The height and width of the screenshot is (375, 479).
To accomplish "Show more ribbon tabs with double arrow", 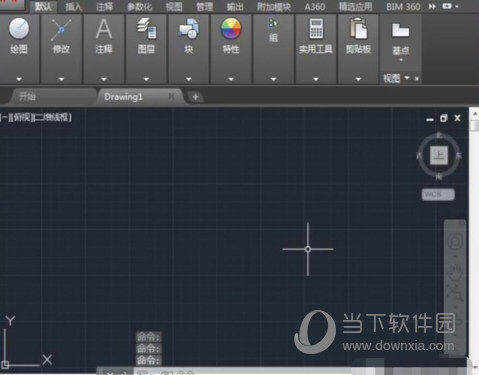I will tap(432, 6).
